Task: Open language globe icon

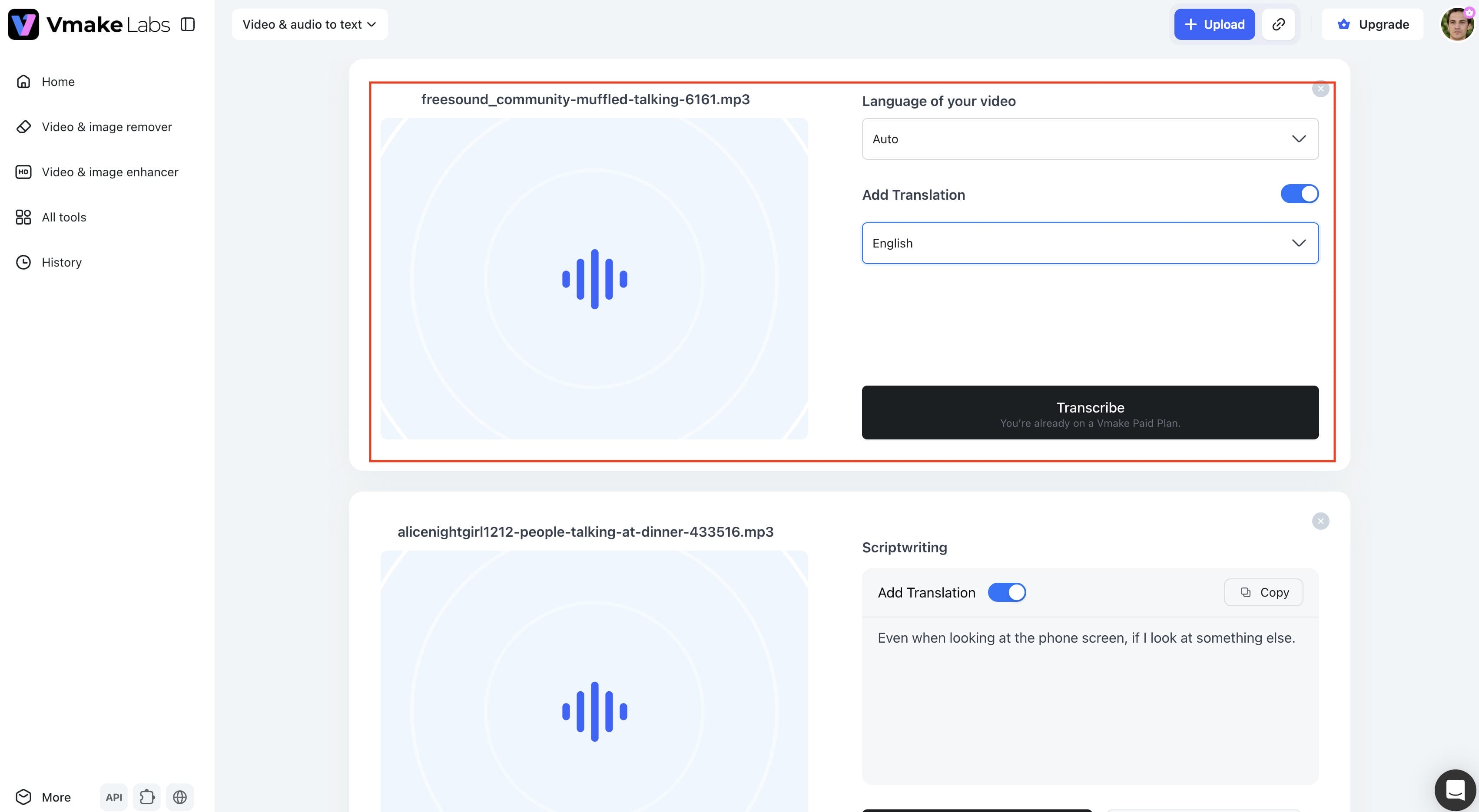Action: click(x=180, y=797)
